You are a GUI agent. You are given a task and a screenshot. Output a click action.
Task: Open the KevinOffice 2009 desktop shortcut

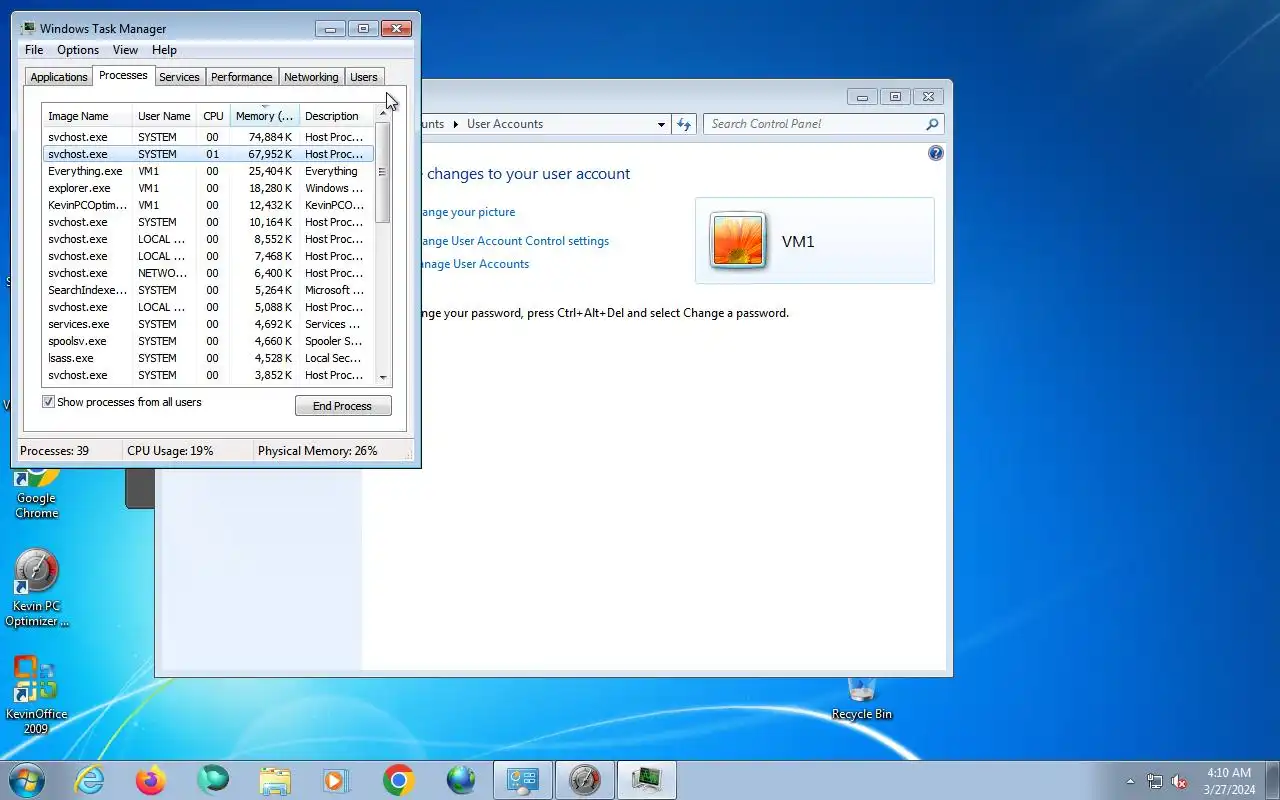tap(37, 695)
